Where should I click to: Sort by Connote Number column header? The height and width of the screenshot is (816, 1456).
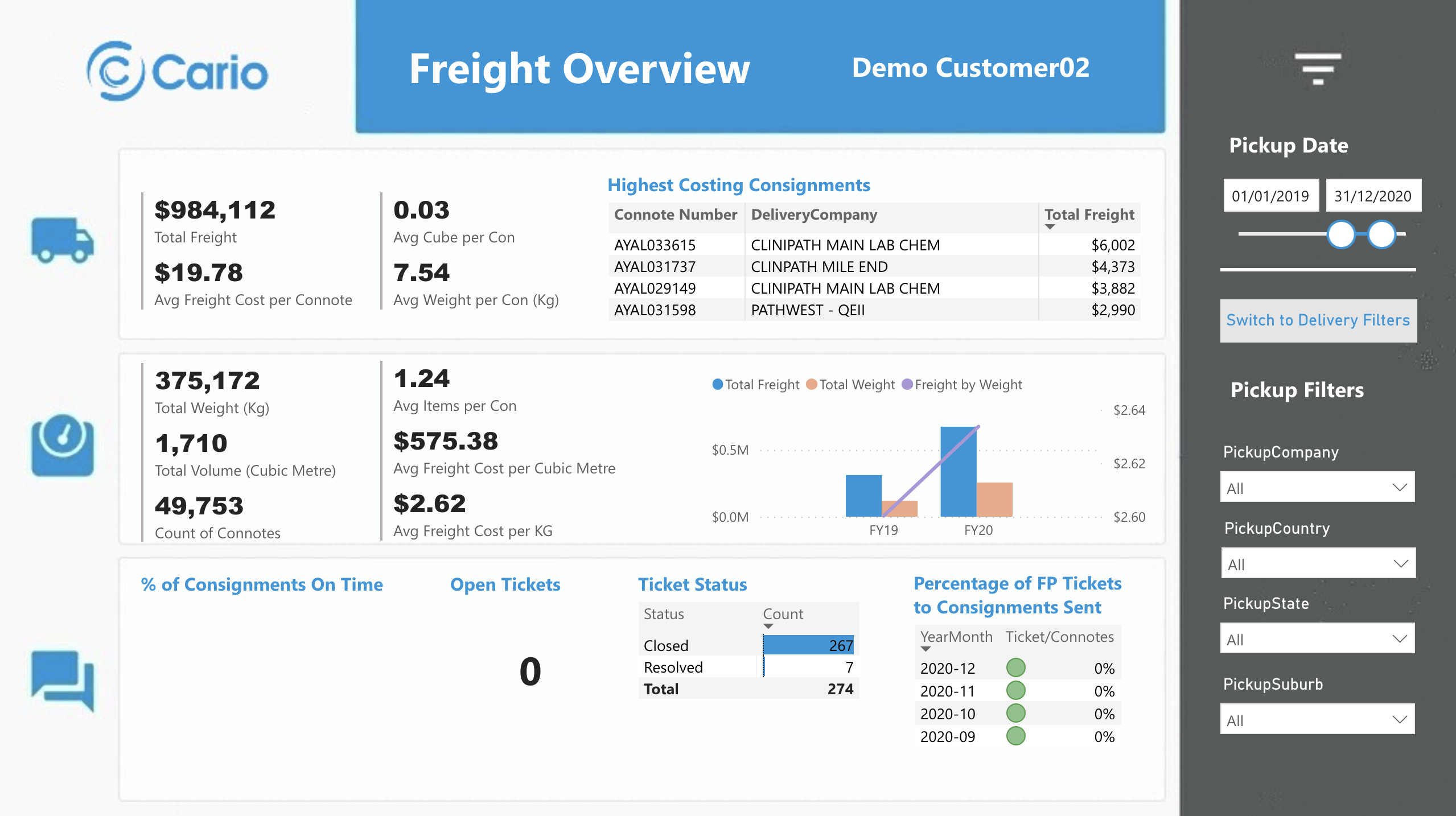(675, 215)
